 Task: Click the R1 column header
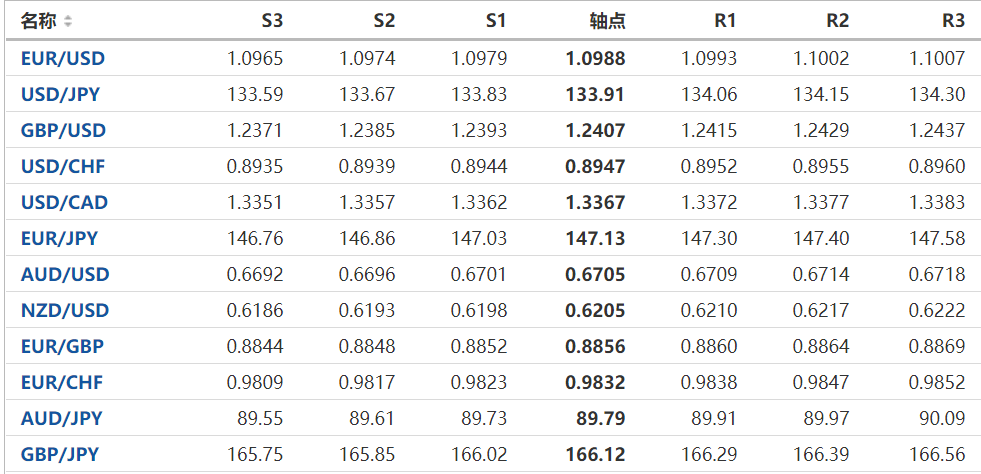click(726, 21)
